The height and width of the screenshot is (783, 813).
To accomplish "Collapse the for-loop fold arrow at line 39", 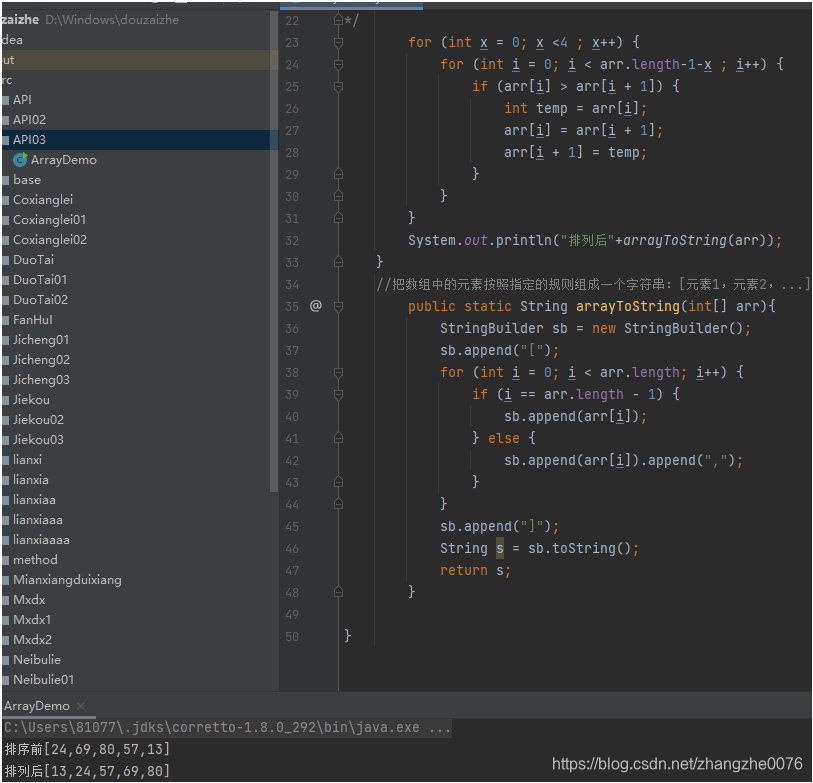I will 336,394.
